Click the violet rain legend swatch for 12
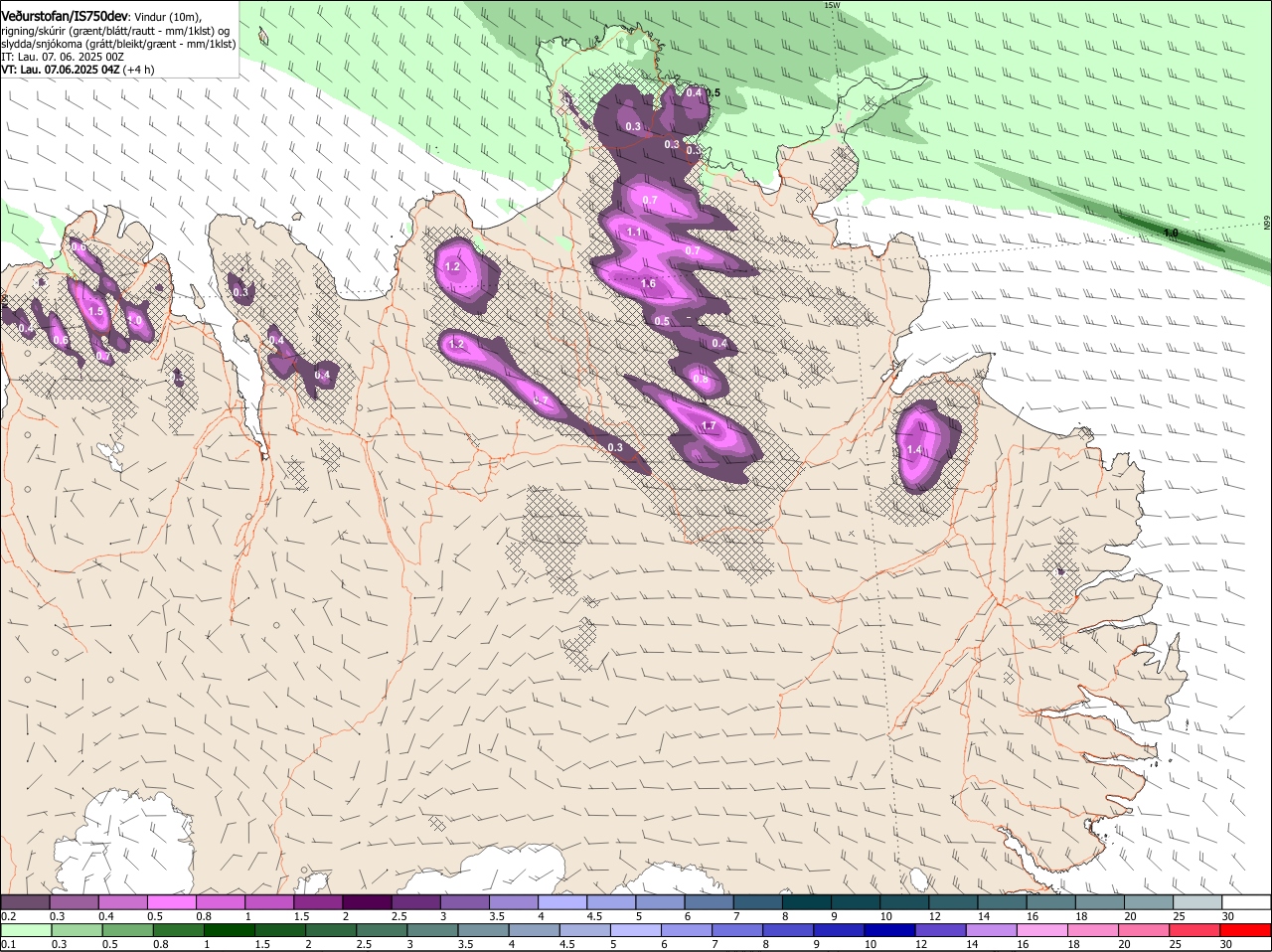 [939, 930]
